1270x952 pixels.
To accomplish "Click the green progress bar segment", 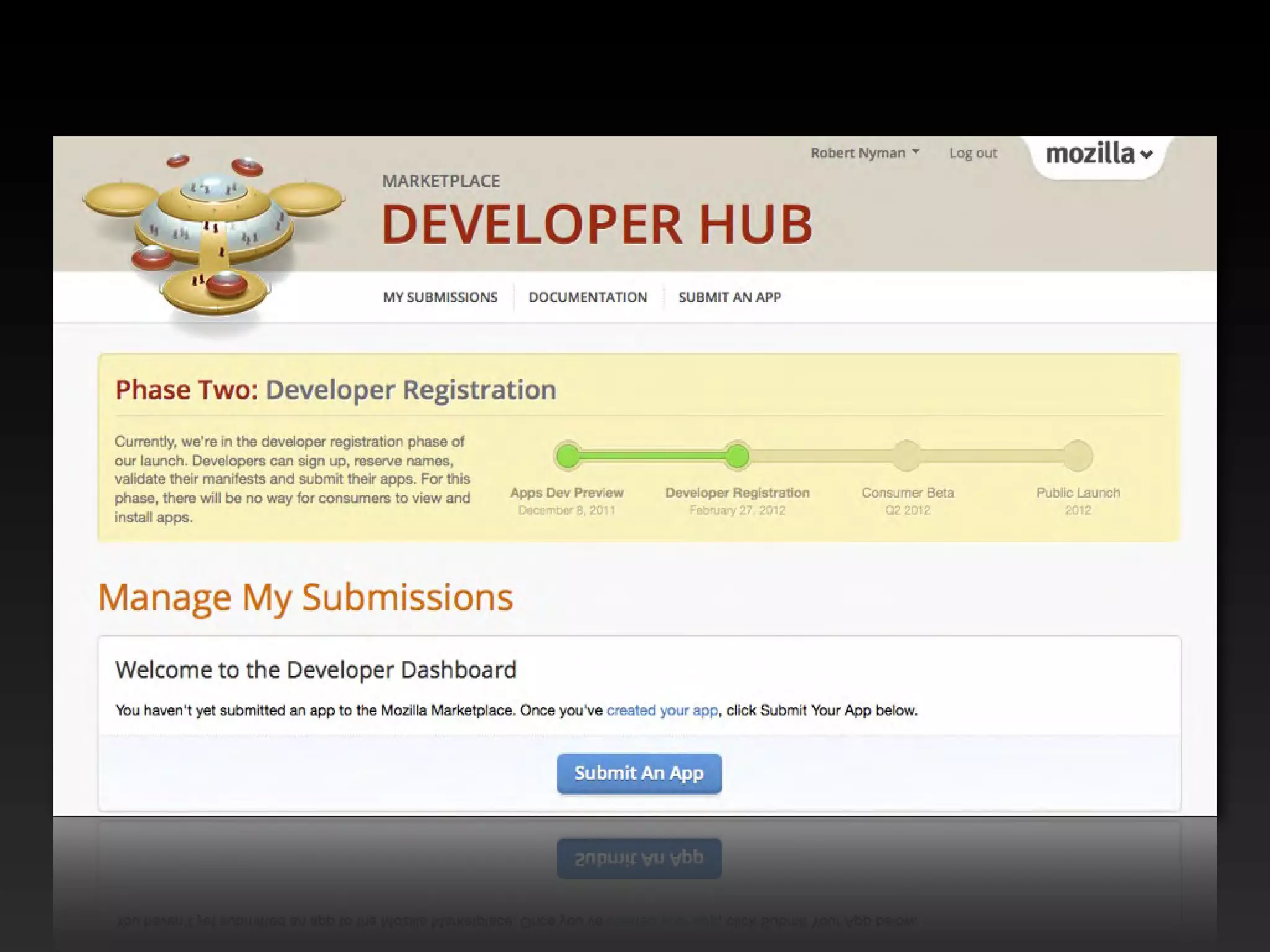I will (x=652, y=457).
